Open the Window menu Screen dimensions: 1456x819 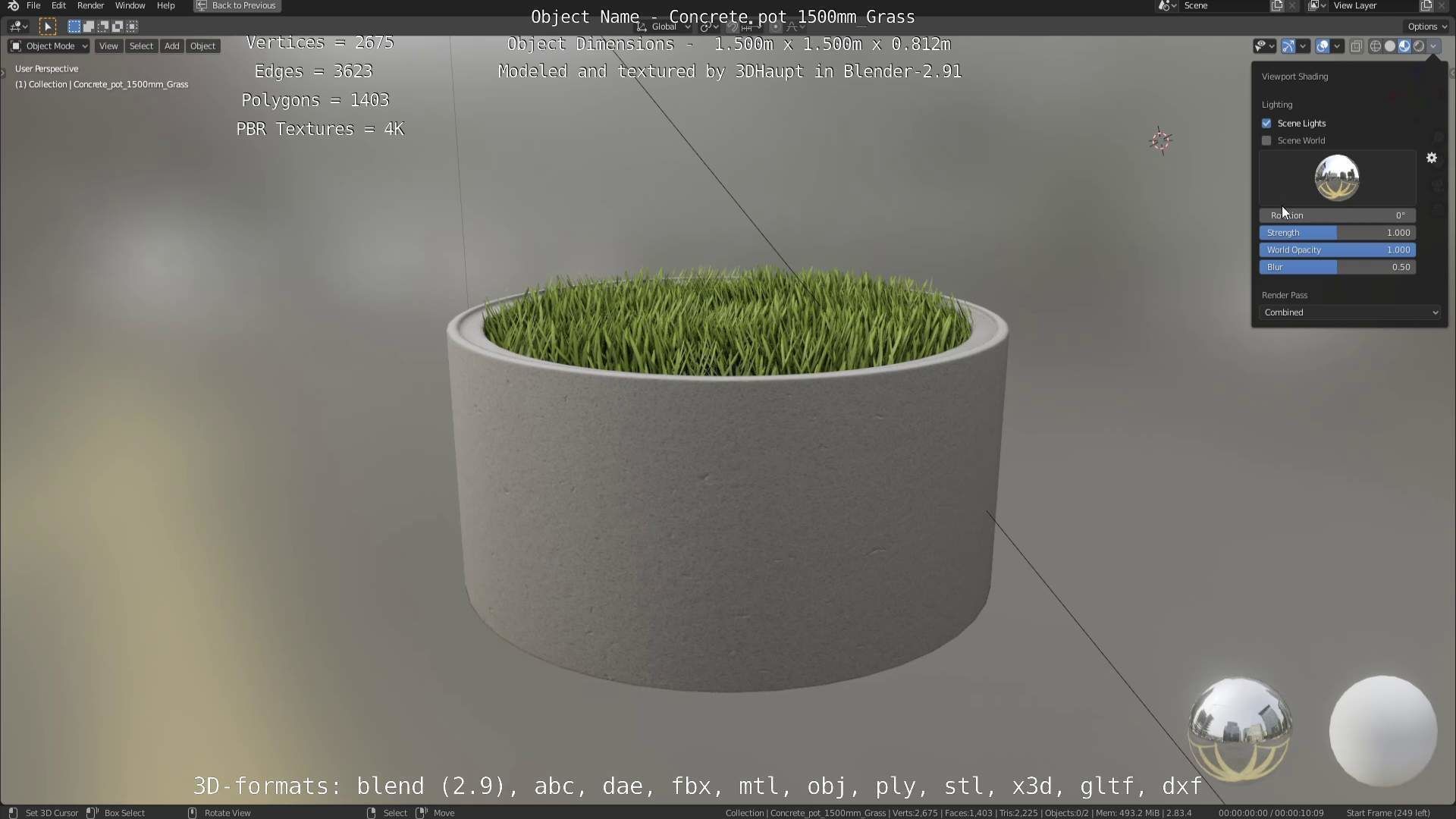pyautogui.click(x=130, y=5)
